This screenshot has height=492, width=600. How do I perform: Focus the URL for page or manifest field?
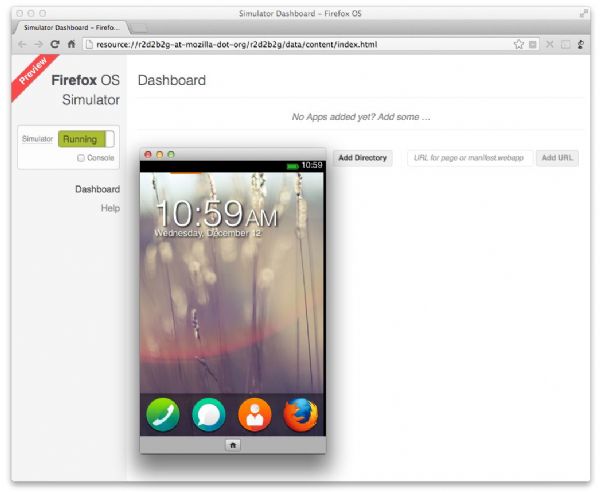pyautogui.click(x=470, y=158)
